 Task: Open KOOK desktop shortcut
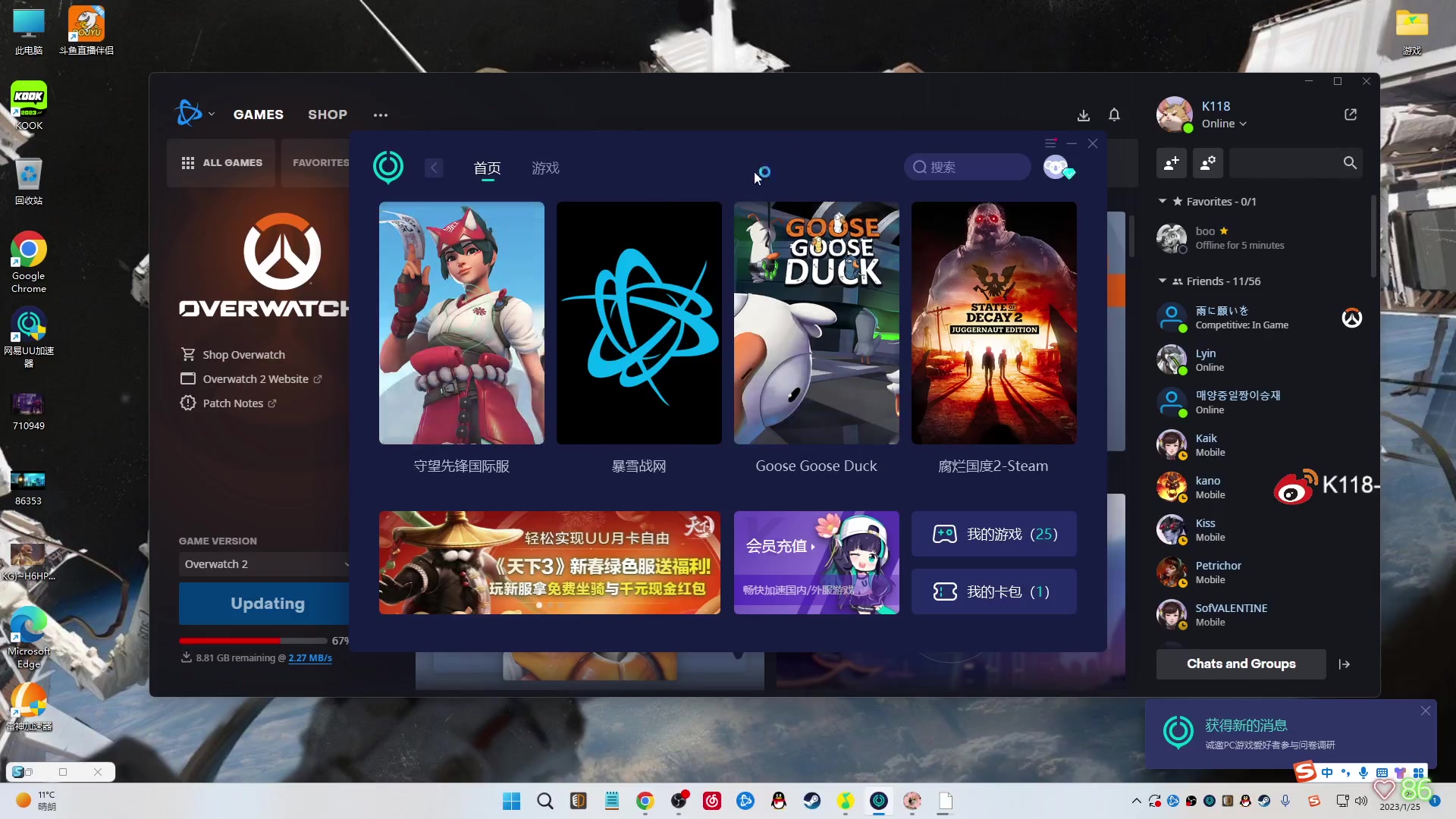point(29,106)
